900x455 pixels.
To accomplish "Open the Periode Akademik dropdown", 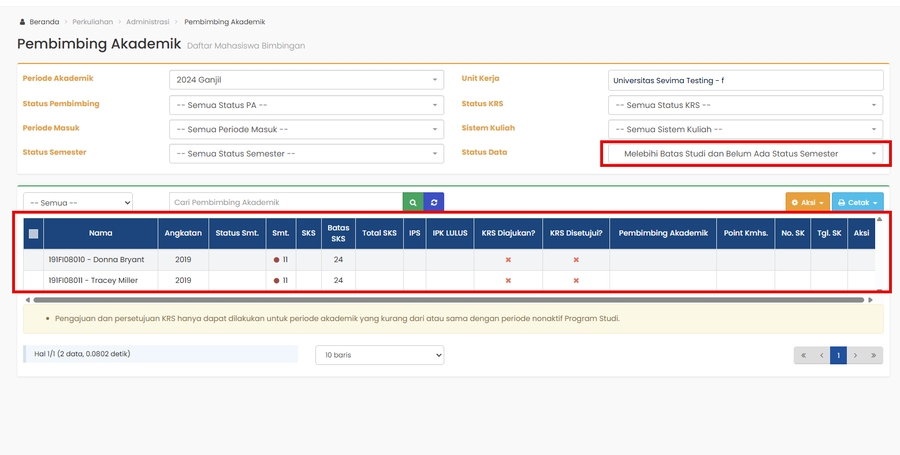I will tap(305, 80).
